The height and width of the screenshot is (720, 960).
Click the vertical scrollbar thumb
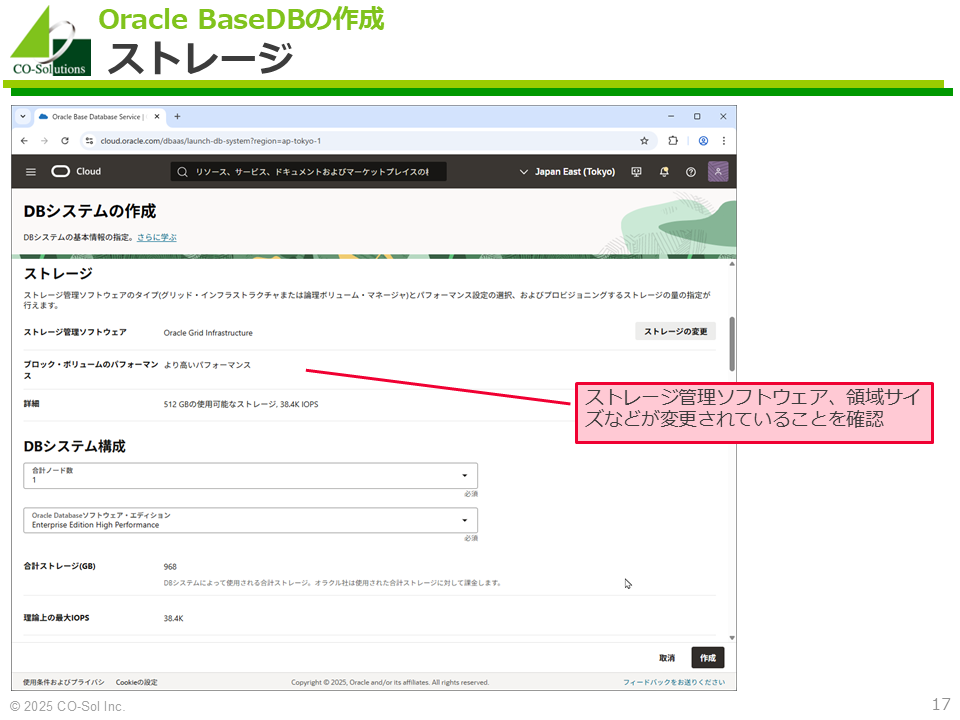[x=732, y=344]
